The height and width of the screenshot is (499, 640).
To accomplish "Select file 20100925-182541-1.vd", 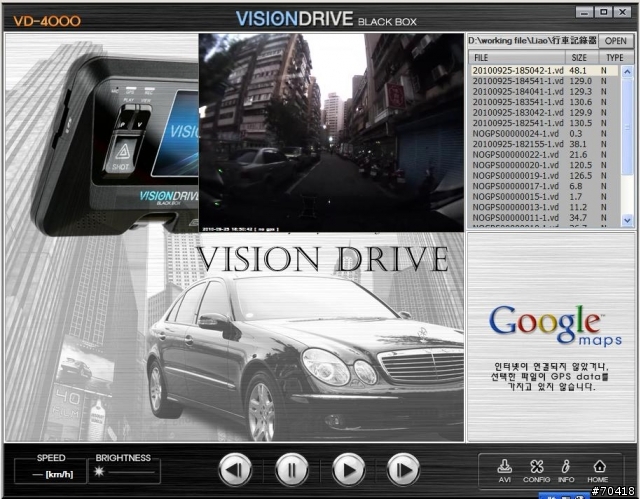I will pos(544,123).
